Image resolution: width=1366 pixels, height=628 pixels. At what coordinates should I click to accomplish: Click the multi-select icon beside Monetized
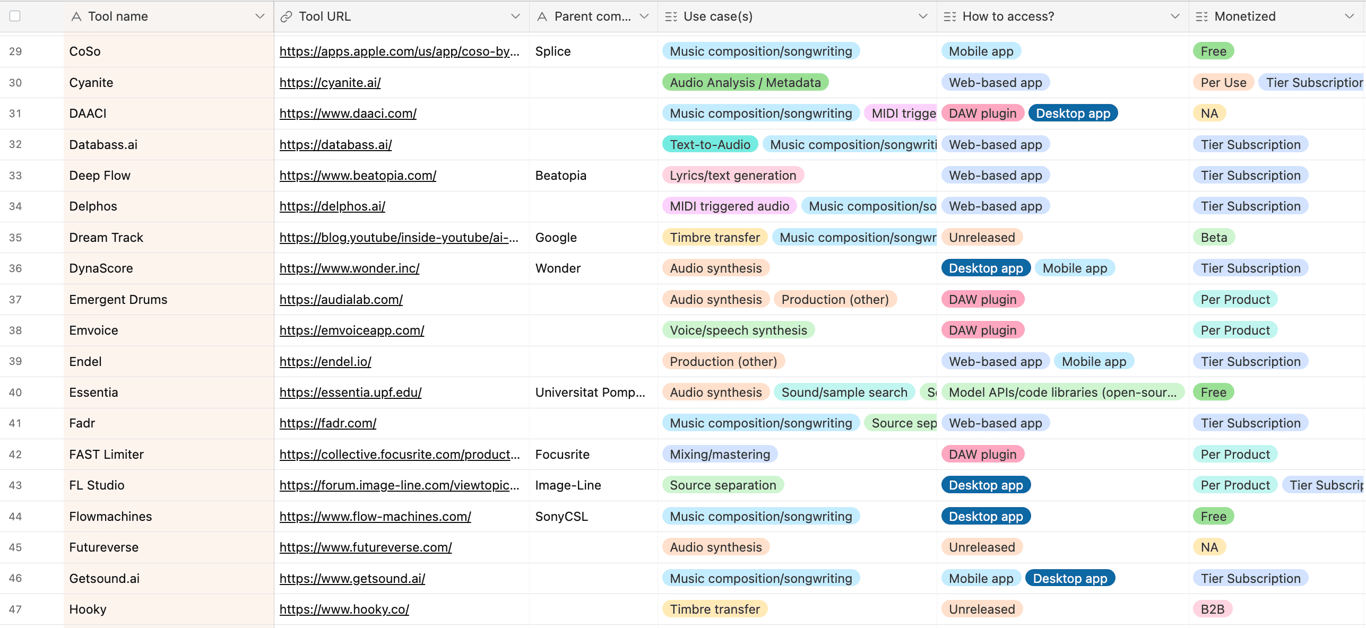[1202, 16]
